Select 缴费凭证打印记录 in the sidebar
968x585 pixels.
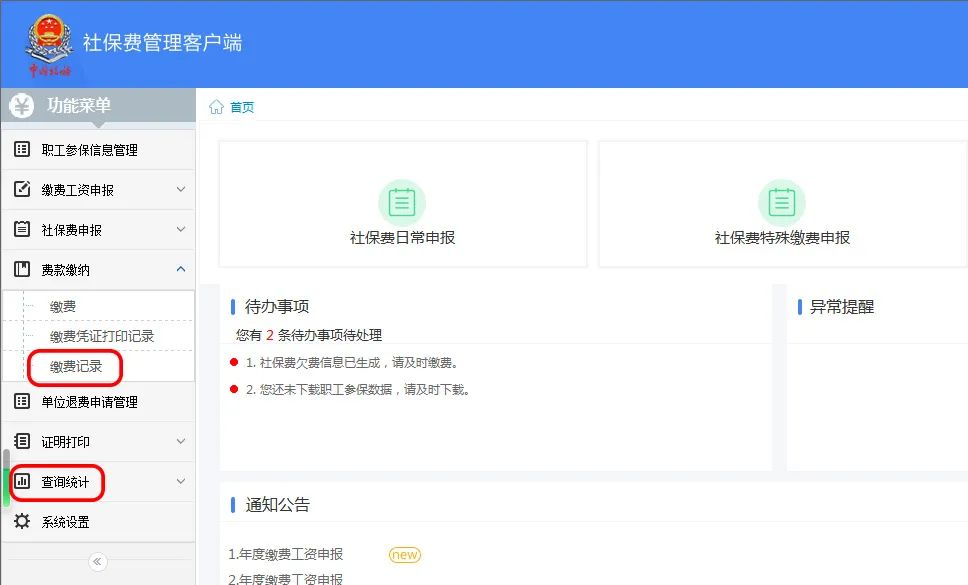click(x=102, y=337)
